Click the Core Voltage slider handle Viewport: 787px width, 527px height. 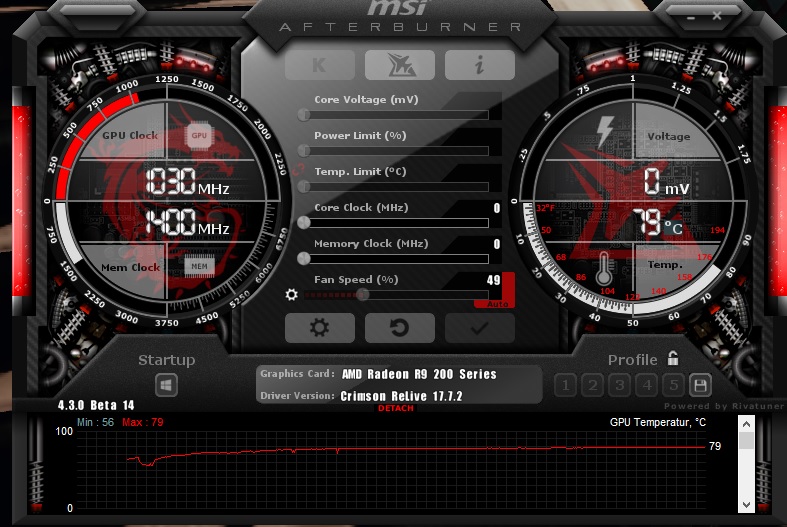(304, 115)
